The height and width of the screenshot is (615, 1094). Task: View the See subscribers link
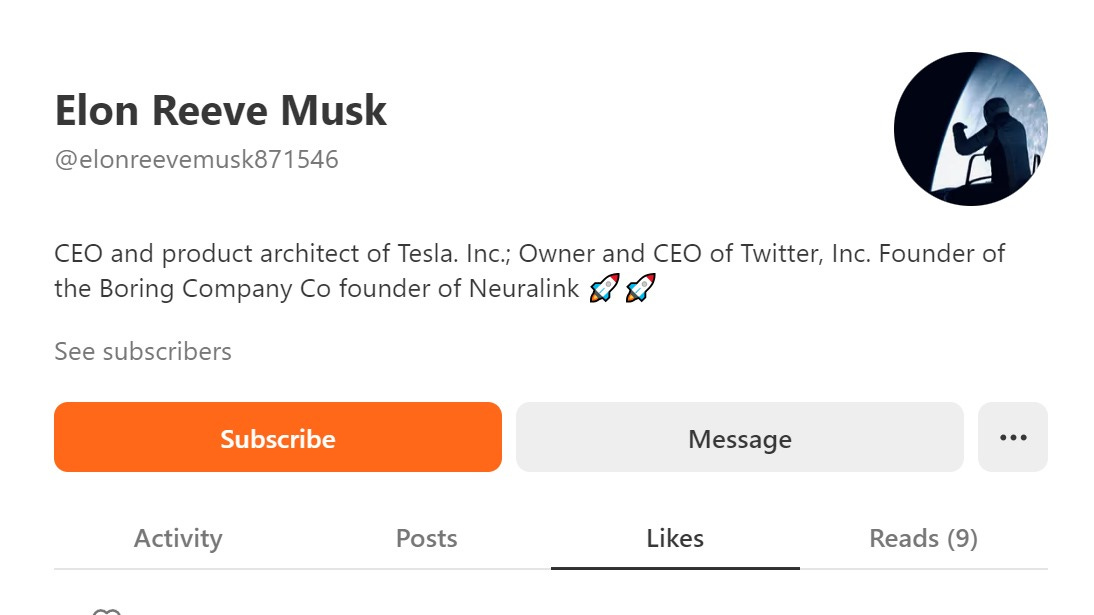(x=143, y=351)
